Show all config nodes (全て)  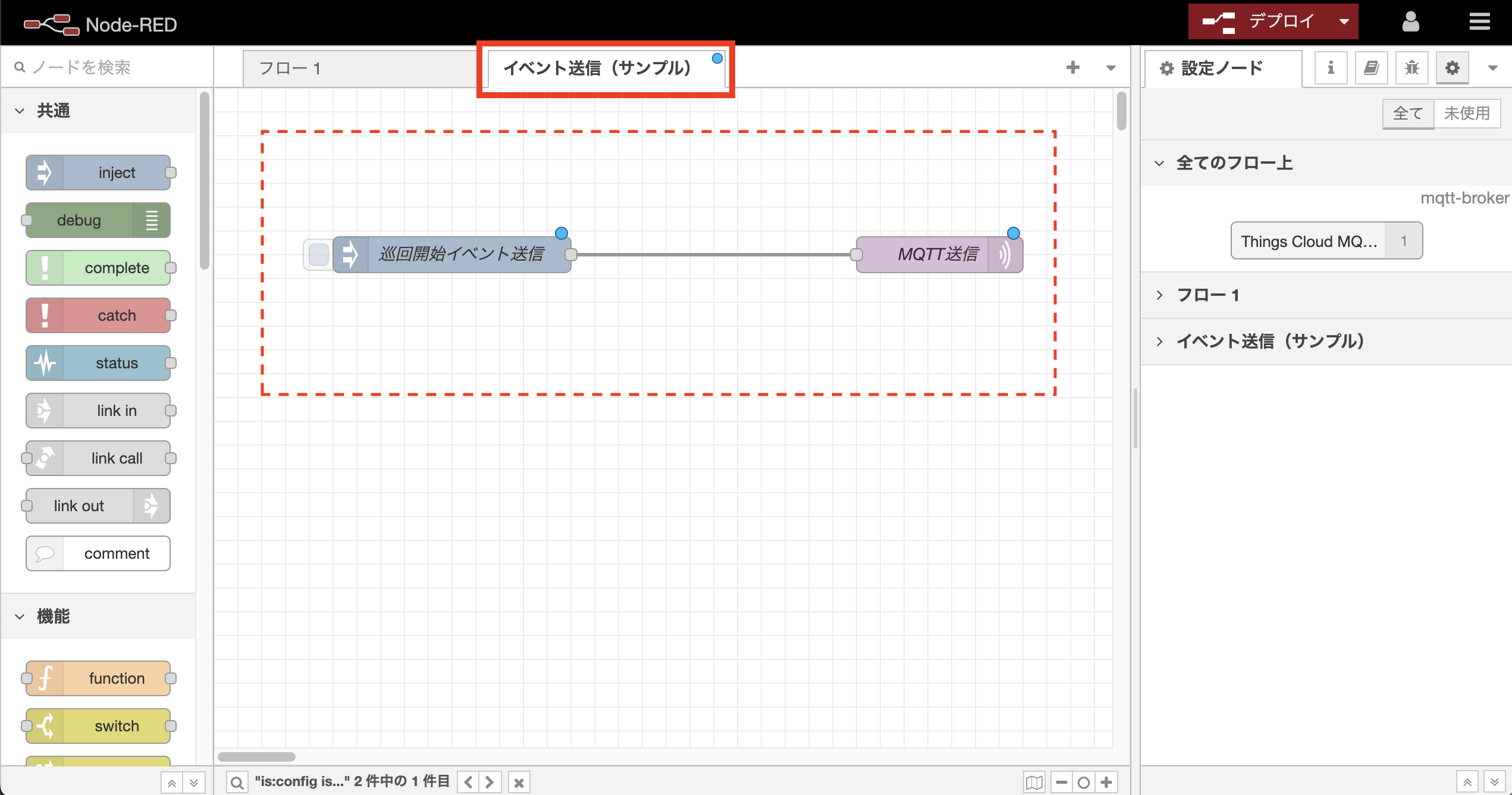(x=1407, y=113)
